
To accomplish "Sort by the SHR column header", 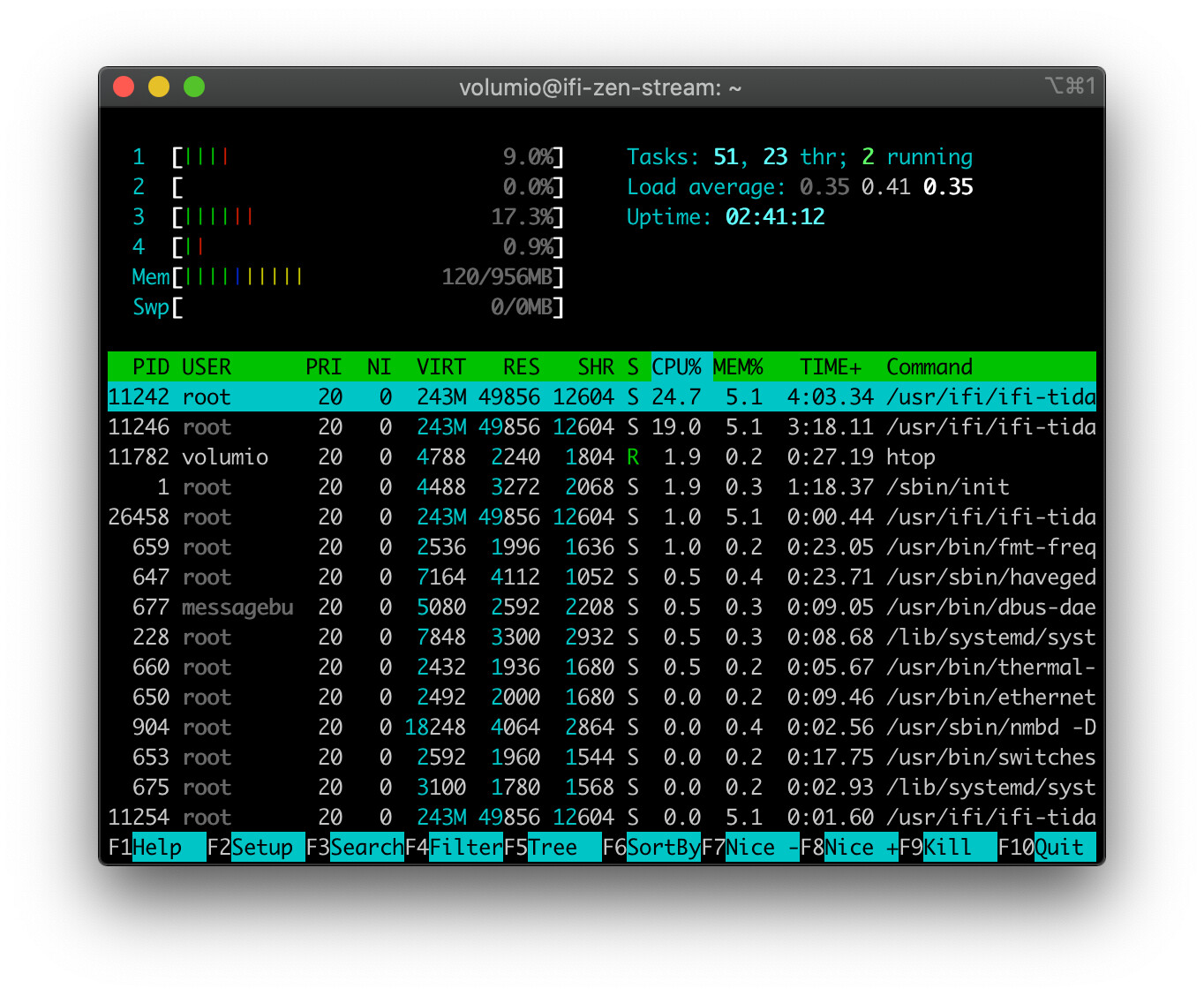I will [596, 367].
